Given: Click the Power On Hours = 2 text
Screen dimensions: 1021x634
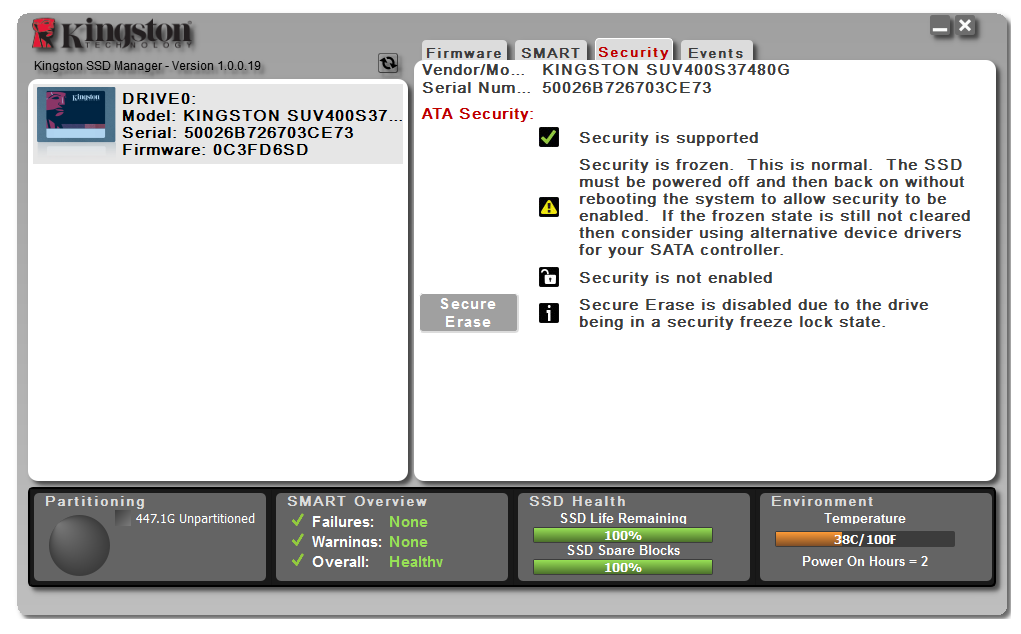Looking at the screenshot, I should [x=865, y=561].
